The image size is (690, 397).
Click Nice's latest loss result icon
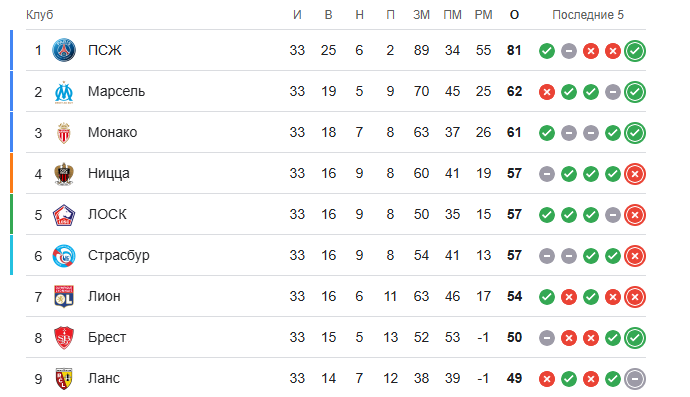[x=635, y=174]
